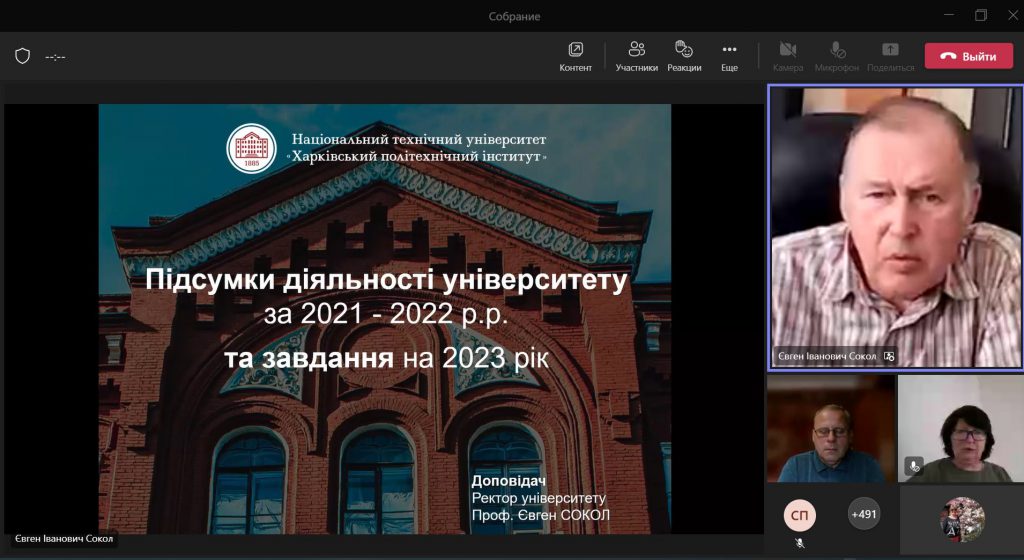Screen dimensions: 1024x560
Task: Click the presenter label Євген Іванович Сокол
Action: (64, 538)
